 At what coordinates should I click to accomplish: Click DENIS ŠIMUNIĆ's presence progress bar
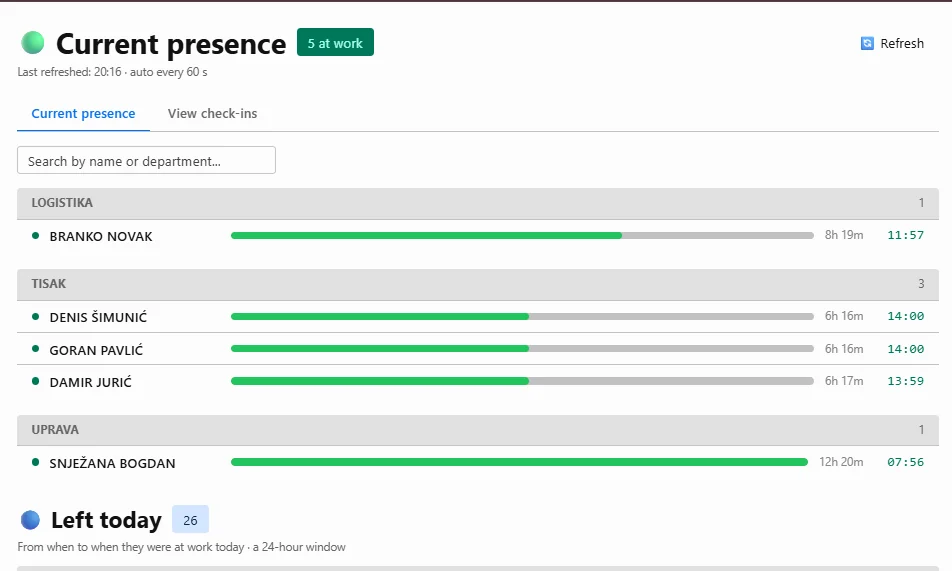click(522, 316)
